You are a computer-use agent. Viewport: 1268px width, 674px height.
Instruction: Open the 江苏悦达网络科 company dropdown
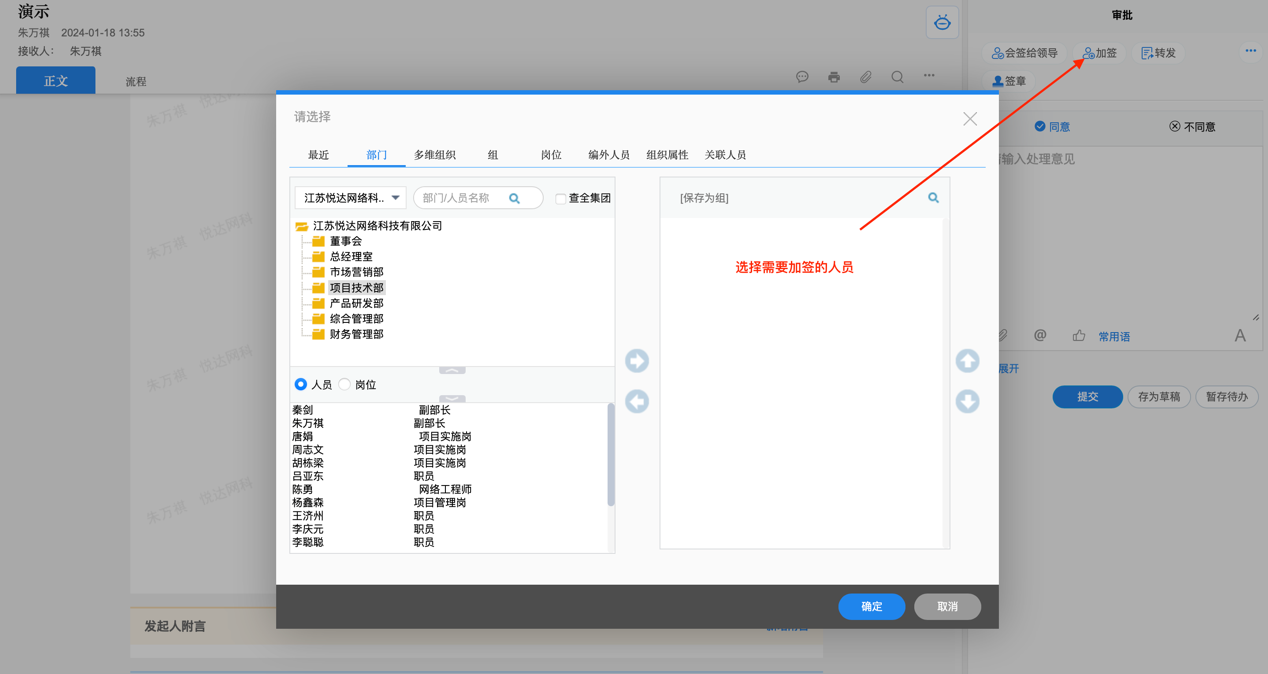[349, 197]
